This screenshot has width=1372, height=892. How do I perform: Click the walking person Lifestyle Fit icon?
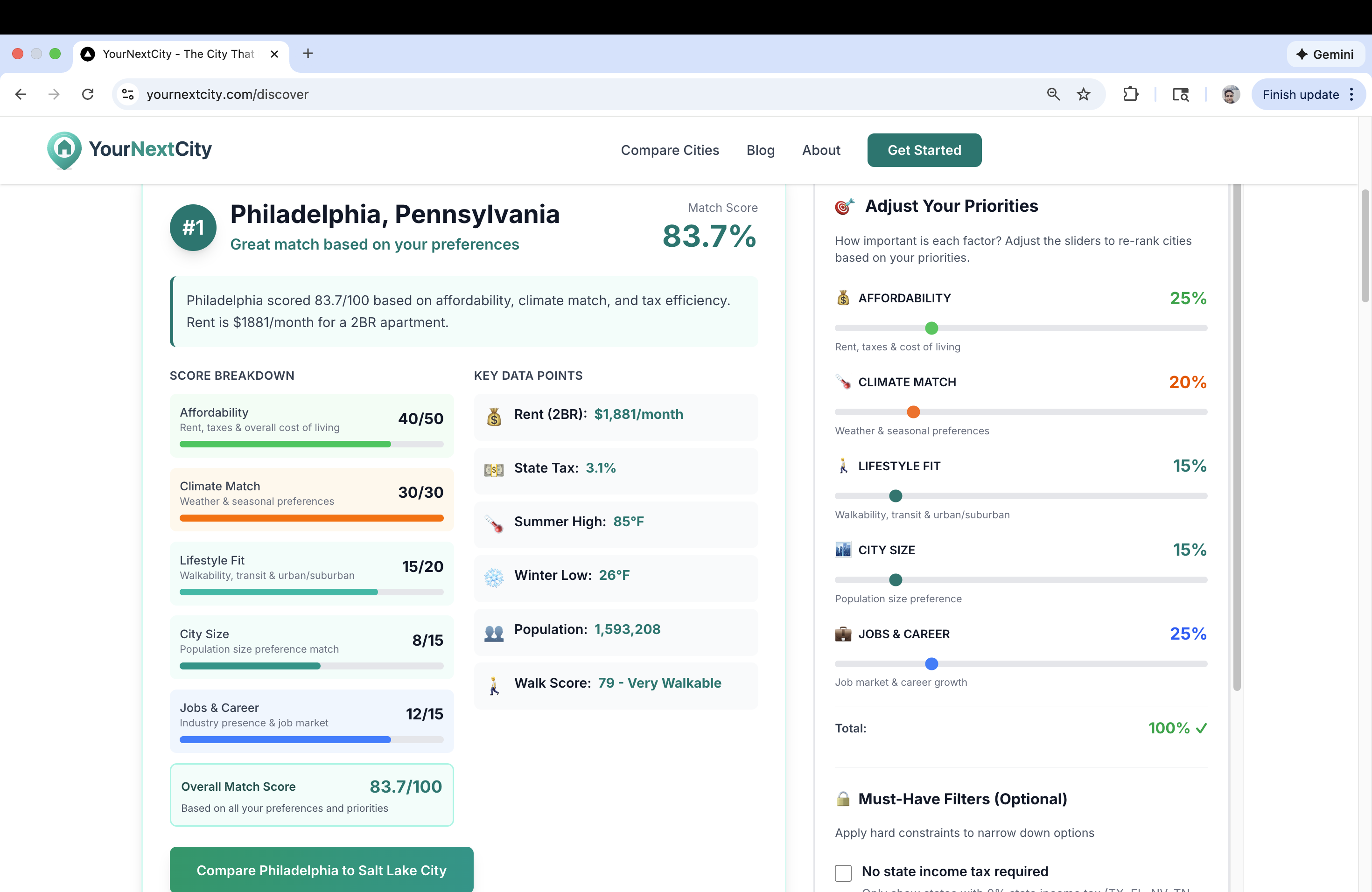click(843, 466)
